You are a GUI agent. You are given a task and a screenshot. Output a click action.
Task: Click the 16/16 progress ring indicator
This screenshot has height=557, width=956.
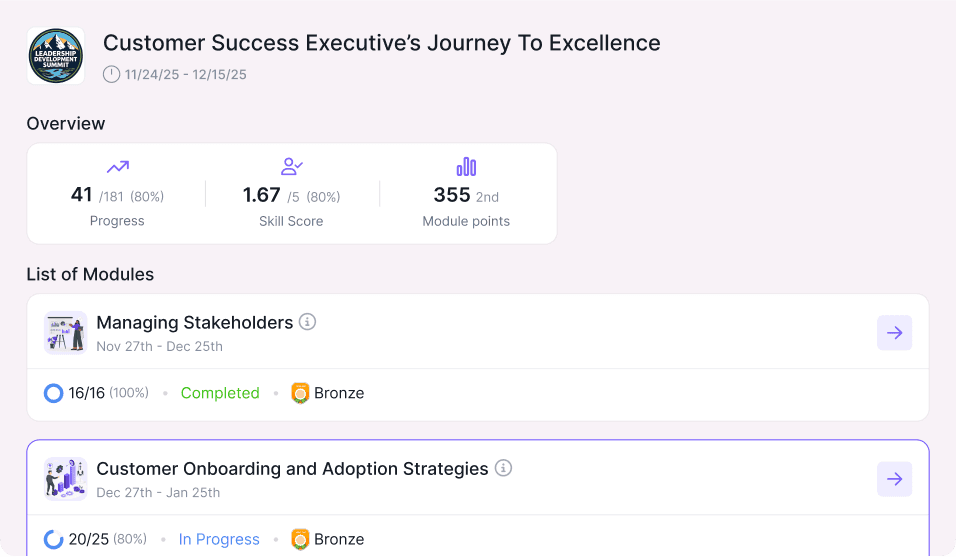(x=54, y=393)
